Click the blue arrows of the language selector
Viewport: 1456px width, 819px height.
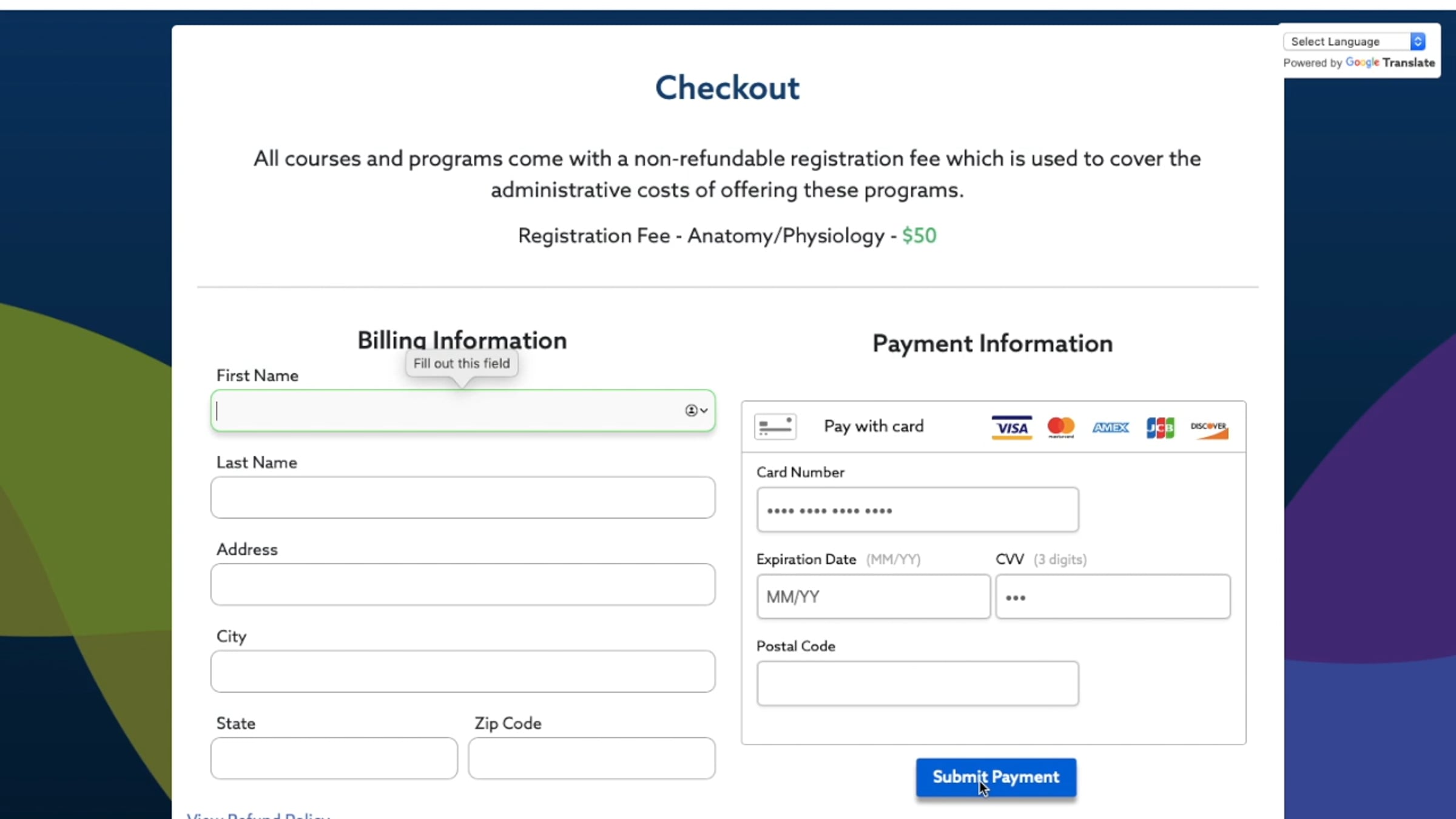(1417, 41)
